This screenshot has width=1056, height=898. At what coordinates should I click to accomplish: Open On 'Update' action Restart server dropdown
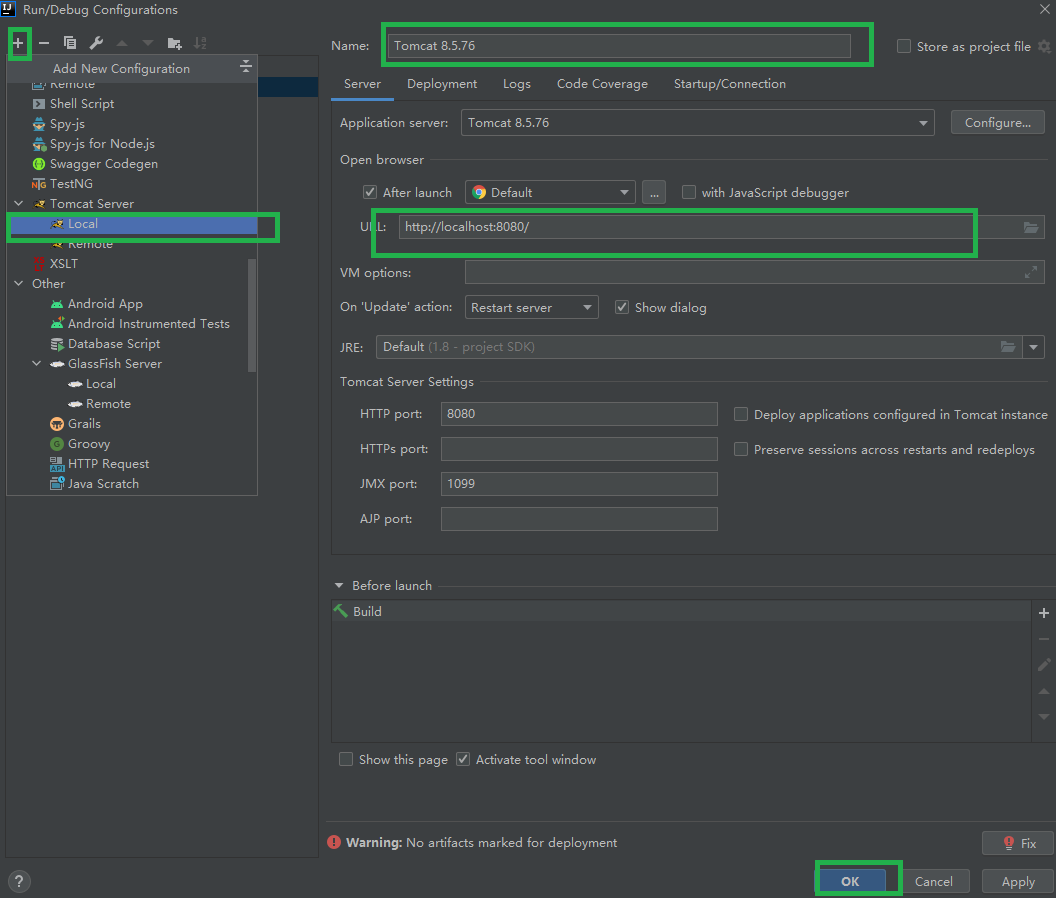click(531, 307)
